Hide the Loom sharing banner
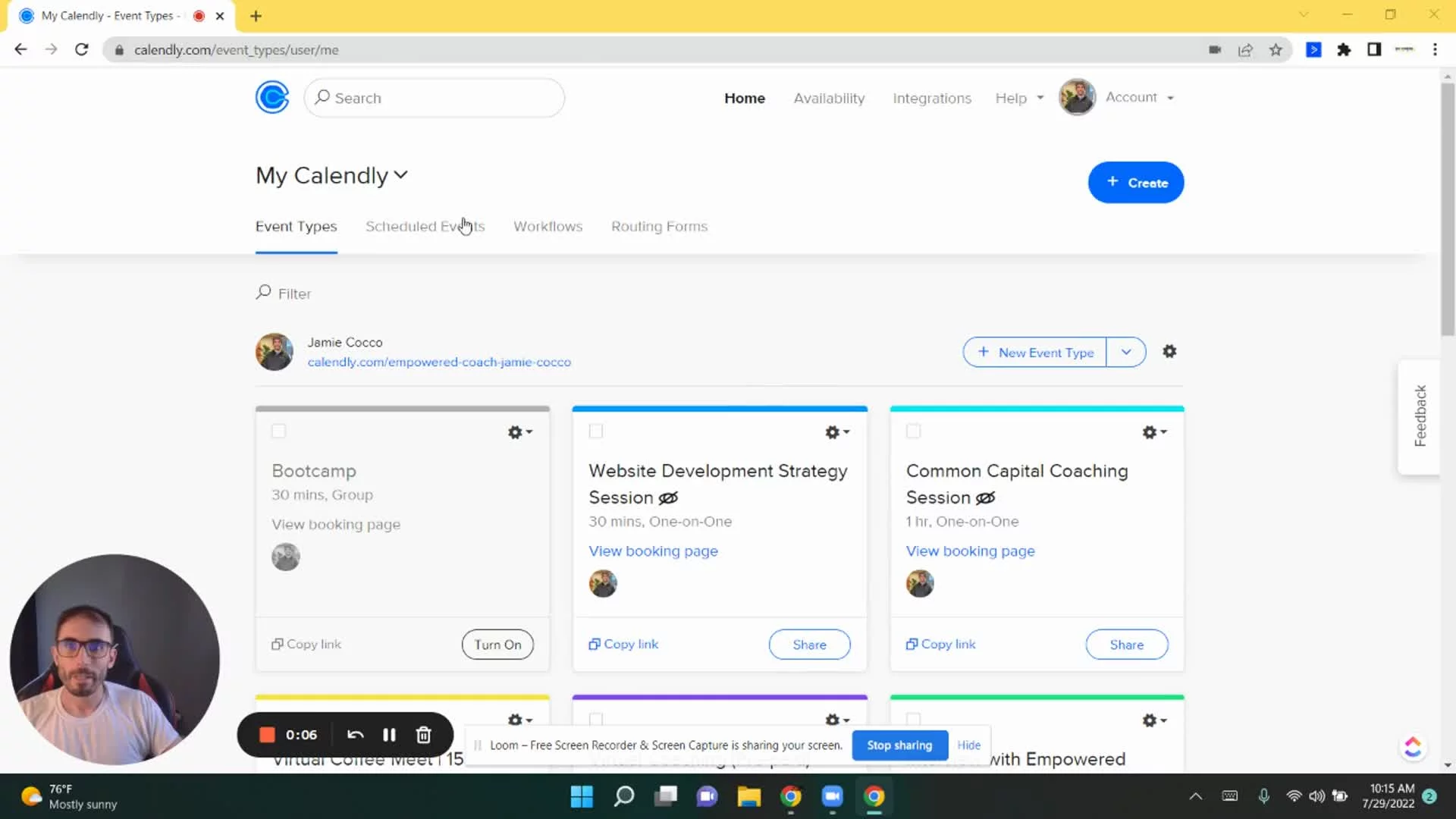1456x819 pixels. (x=968, y=745)
